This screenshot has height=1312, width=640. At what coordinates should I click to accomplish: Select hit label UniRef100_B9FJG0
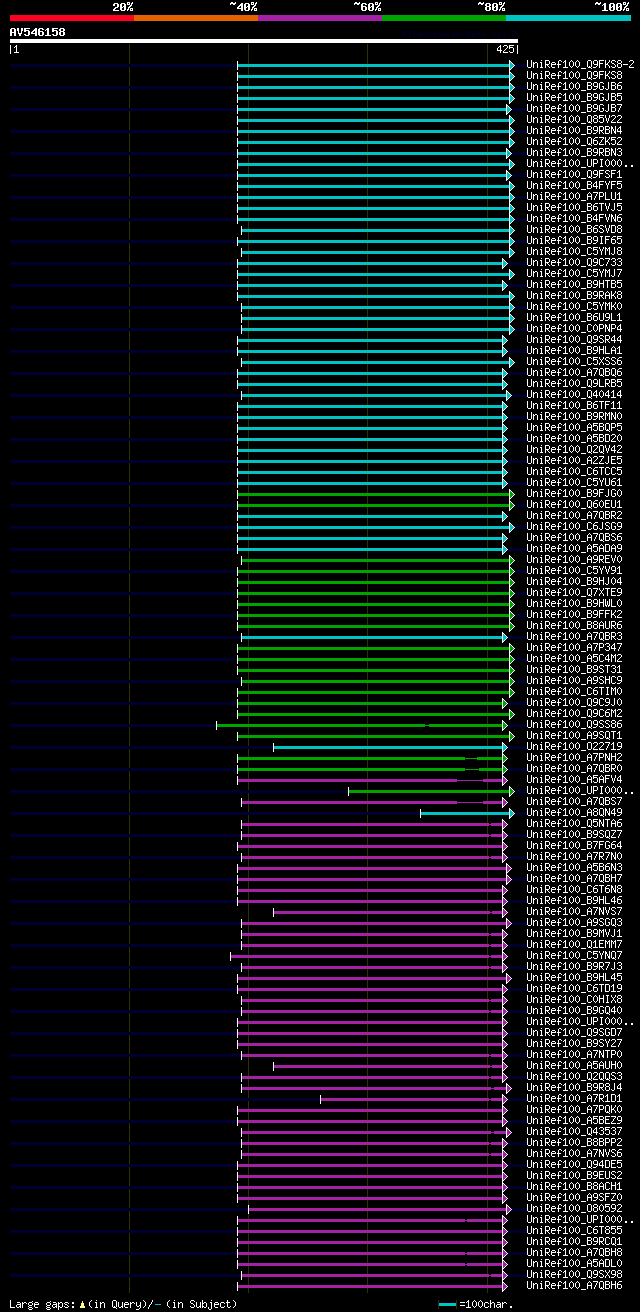tap(575, 493)
